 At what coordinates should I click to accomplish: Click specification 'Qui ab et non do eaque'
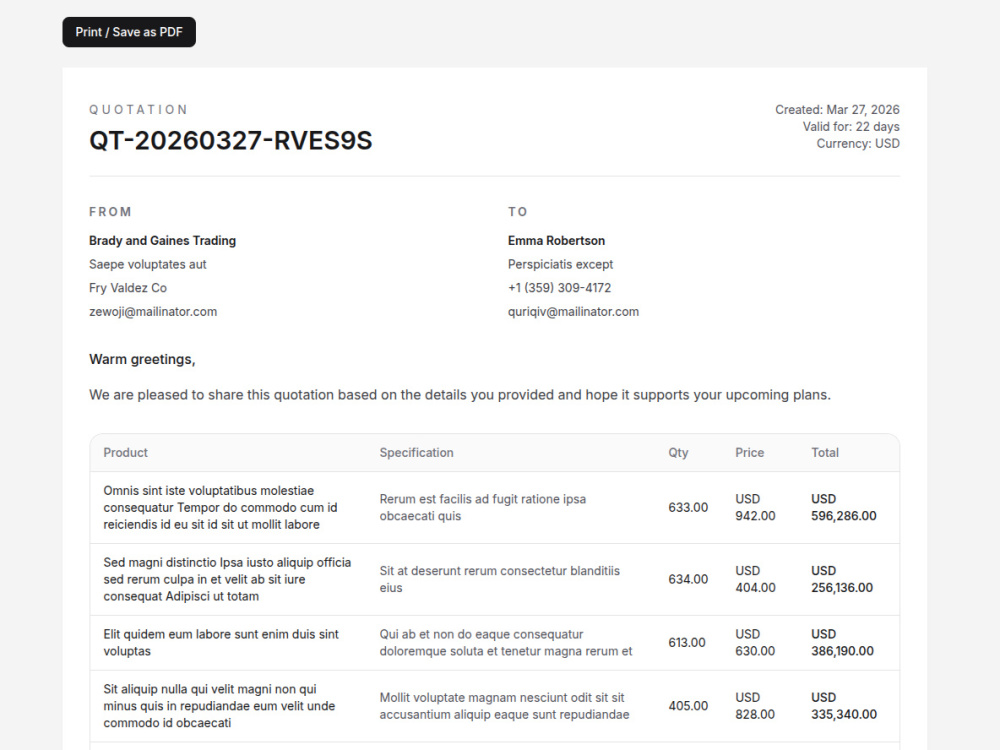506,643
